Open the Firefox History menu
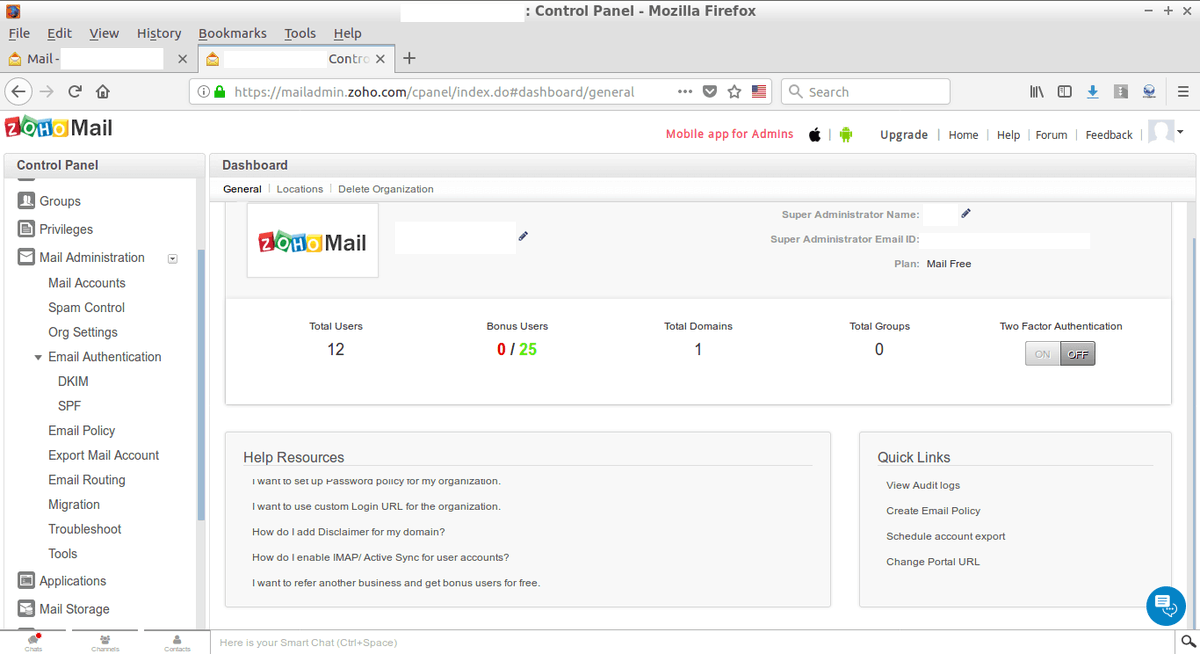 click(159, 33)
